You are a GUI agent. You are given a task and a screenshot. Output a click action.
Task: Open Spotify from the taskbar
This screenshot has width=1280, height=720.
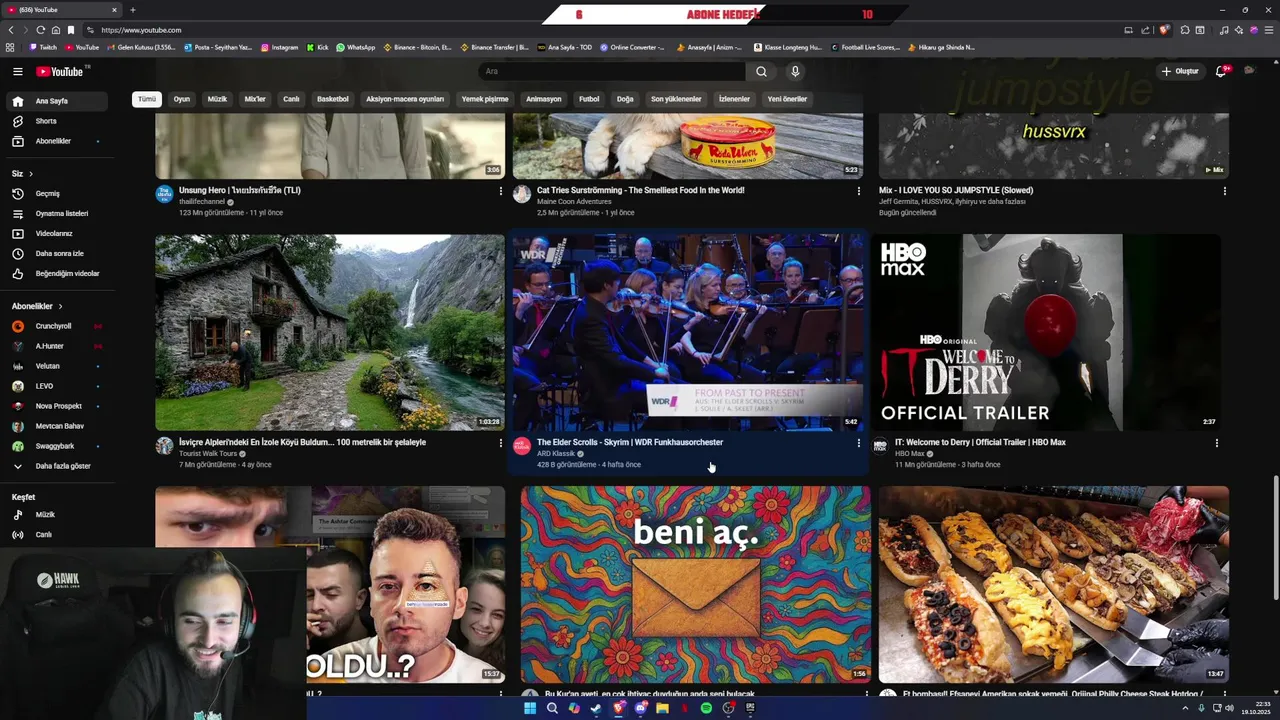pyautogui.click(x=706, y=708)
